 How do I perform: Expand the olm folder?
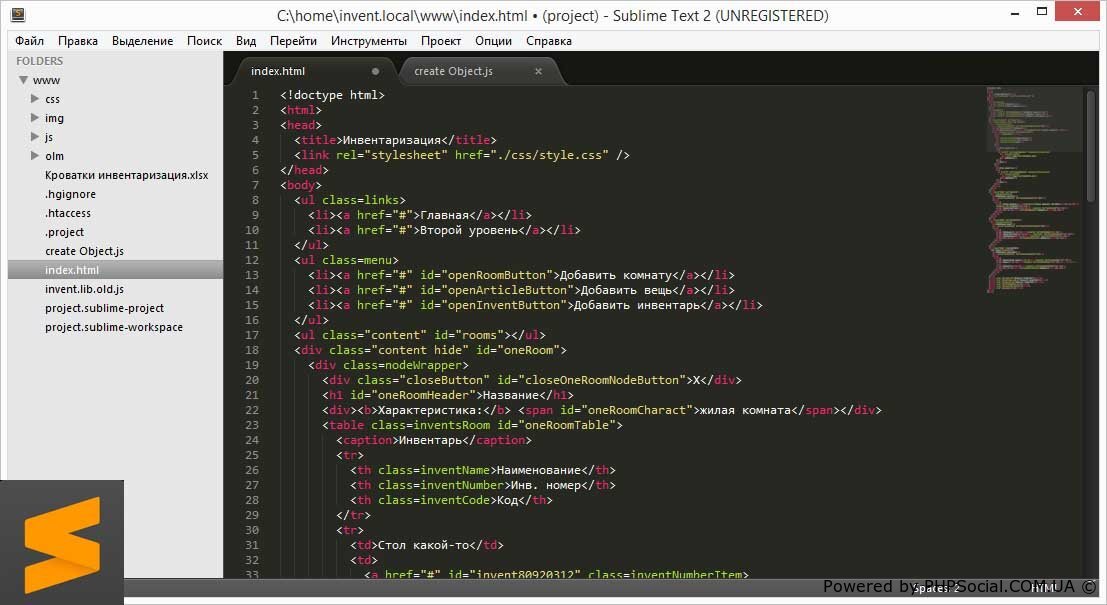[35, 156]
